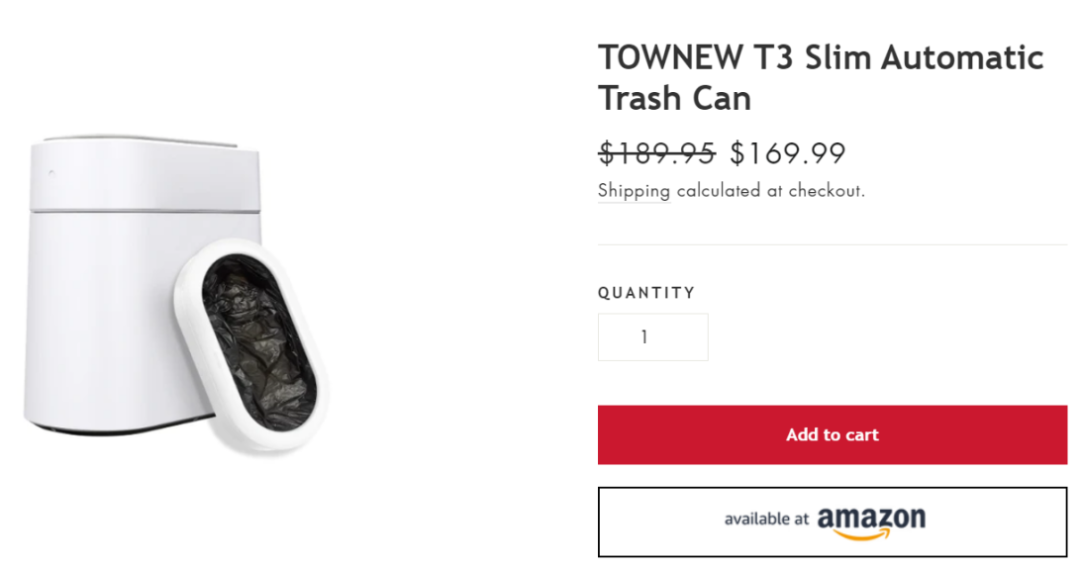The image size is (1080, 569).
Task: Click the trash can lid in the photo
Action: tap(145, 174)
